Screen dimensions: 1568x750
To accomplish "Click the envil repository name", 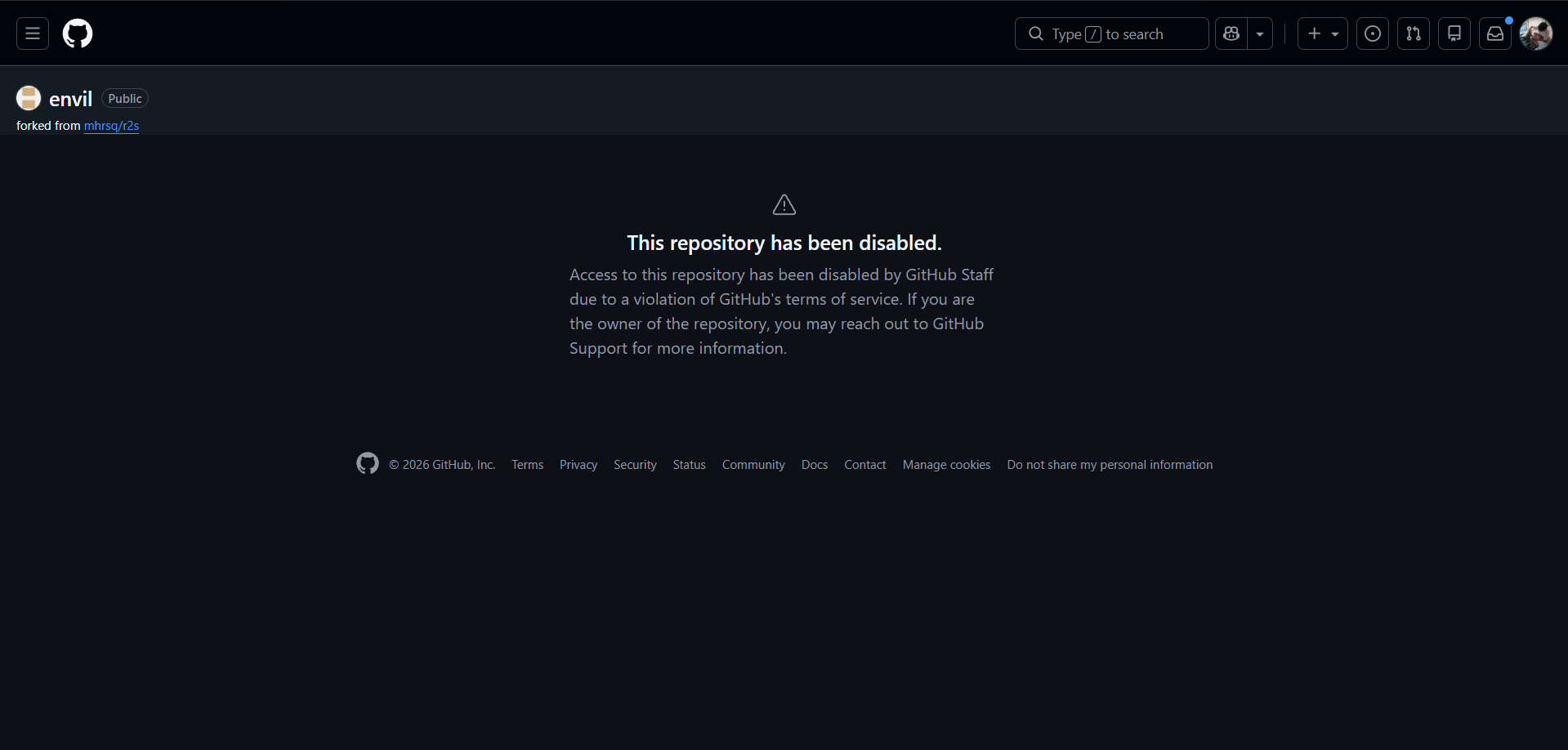I will click(x=70, y=99).
